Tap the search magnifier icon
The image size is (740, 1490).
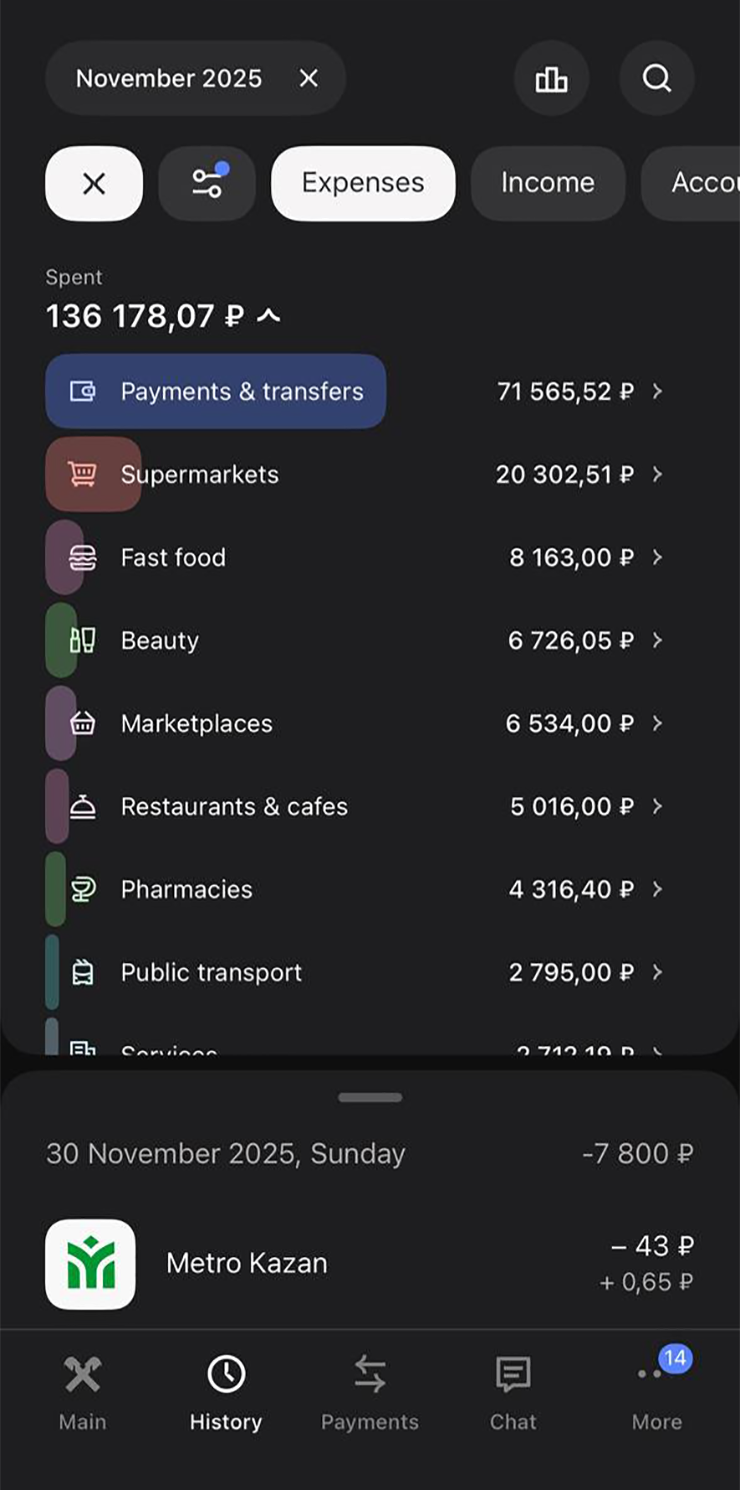click(657, 79)
